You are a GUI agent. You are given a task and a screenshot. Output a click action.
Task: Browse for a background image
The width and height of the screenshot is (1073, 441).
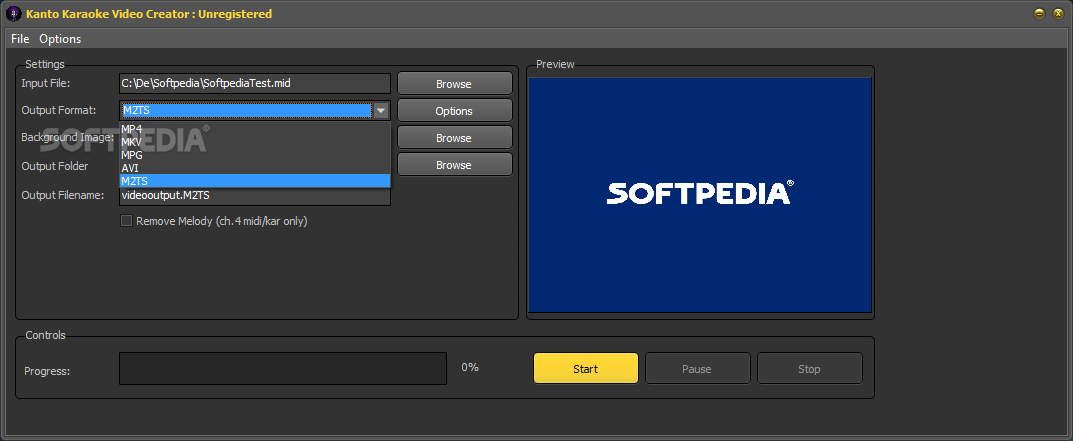click(x=454, y=138)
